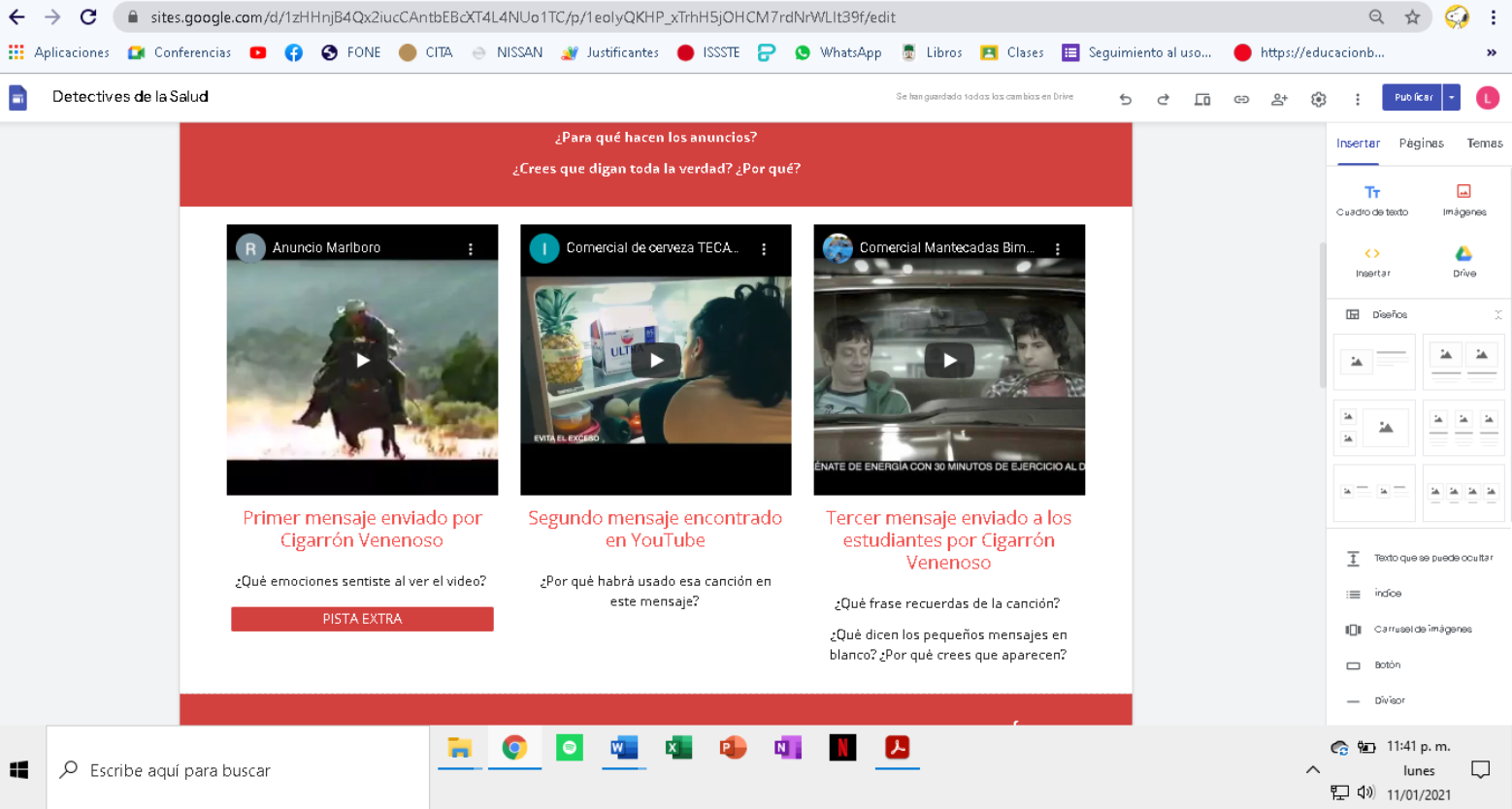The image size is (1512, 809).
Task: Copy the published site link
Action: tap(1241, 99)
